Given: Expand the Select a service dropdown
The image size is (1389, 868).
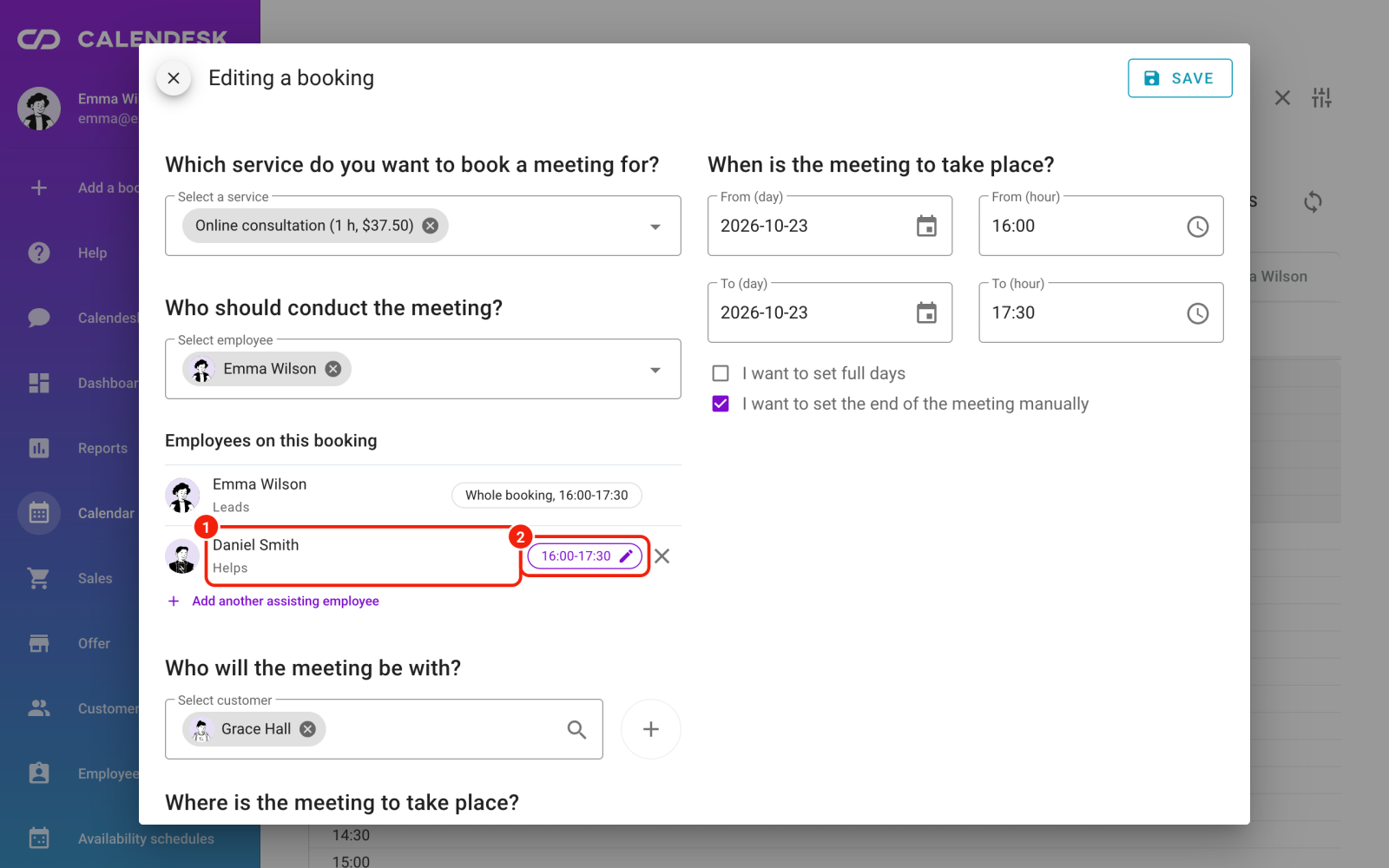Looking at the screenshot, I should click(655, 227).
